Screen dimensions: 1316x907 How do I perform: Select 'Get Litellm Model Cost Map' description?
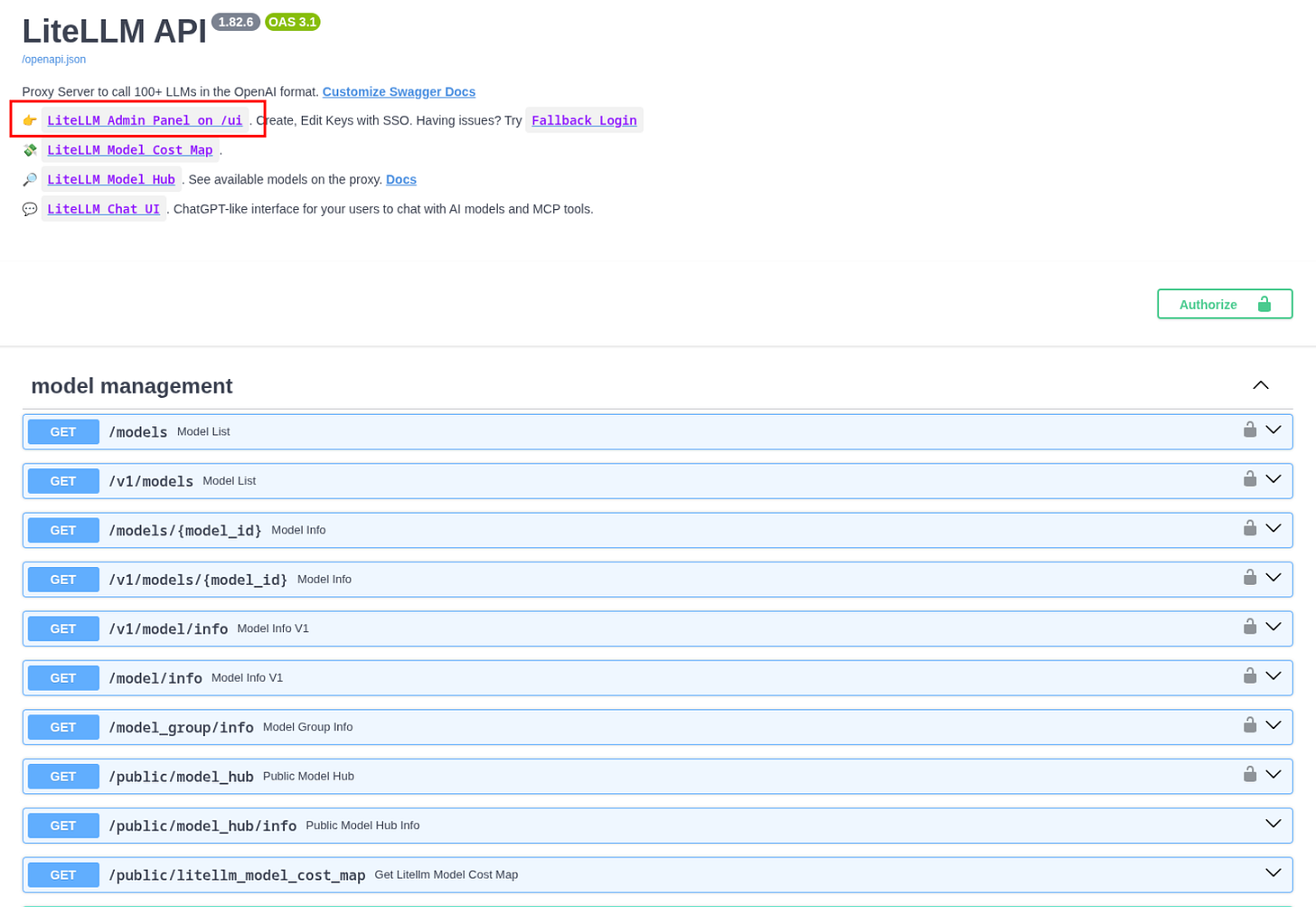coord(446,874)
